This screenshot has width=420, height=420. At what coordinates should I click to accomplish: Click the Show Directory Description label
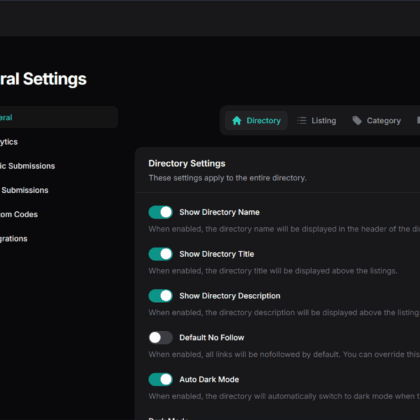pyautogui.click(x=230, y=296)
